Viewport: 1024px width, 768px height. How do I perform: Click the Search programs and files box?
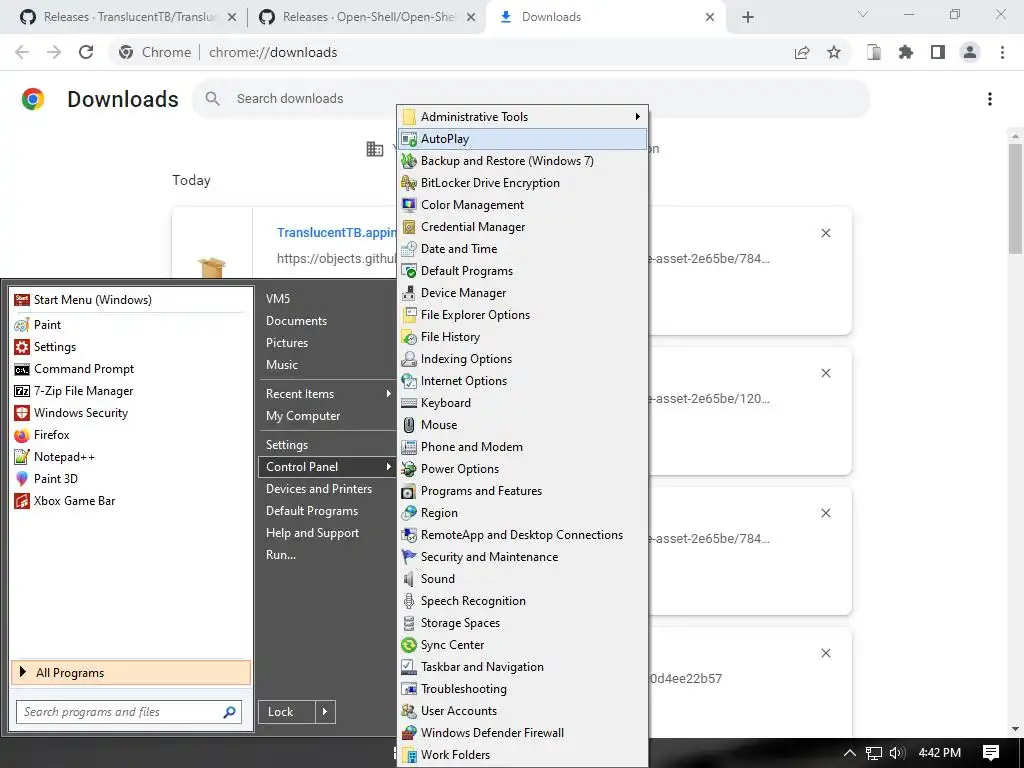[x=129, y=712]
